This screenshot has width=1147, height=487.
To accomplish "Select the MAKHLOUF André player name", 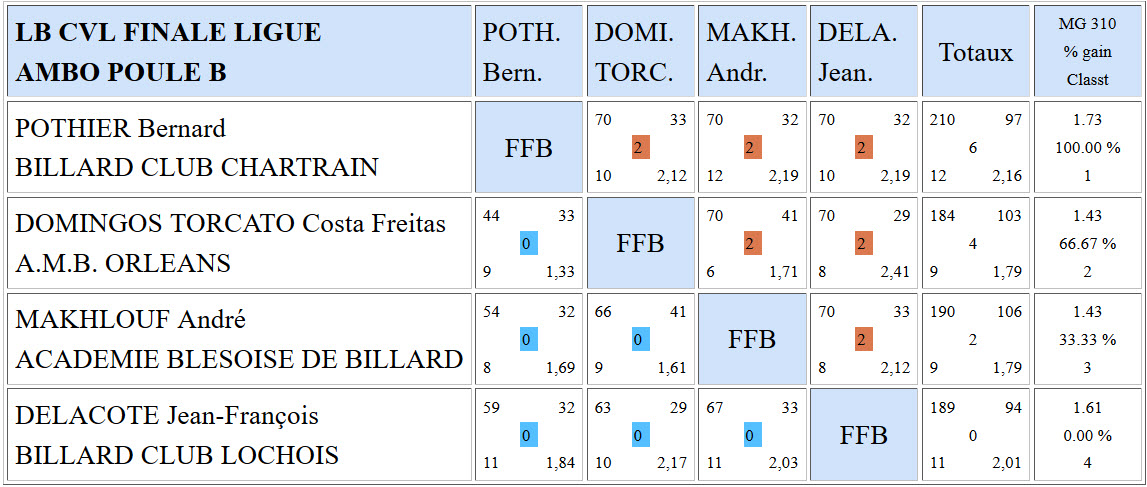I will coord(130,320).
